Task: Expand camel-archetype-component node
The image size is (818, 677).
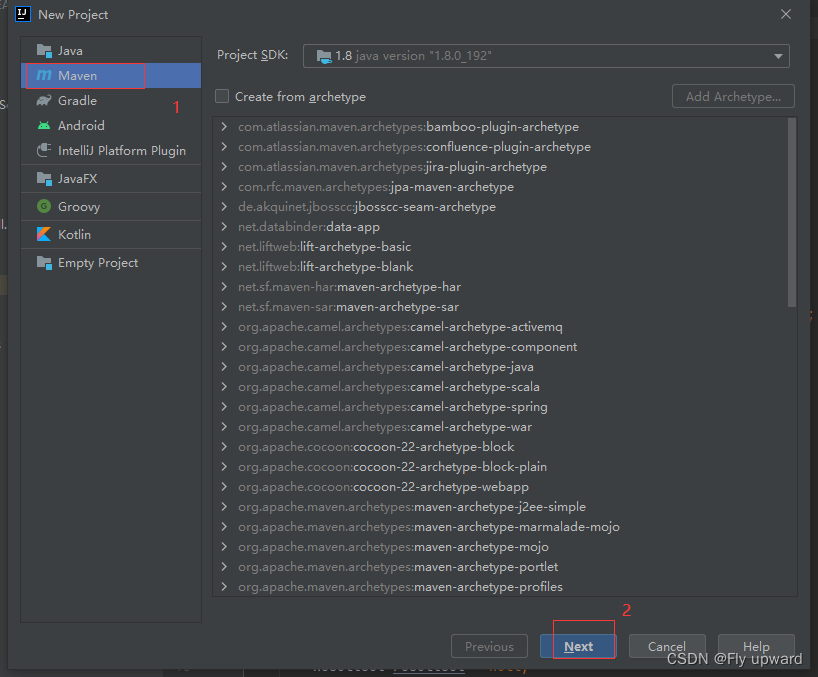Action: pos(224,347)
